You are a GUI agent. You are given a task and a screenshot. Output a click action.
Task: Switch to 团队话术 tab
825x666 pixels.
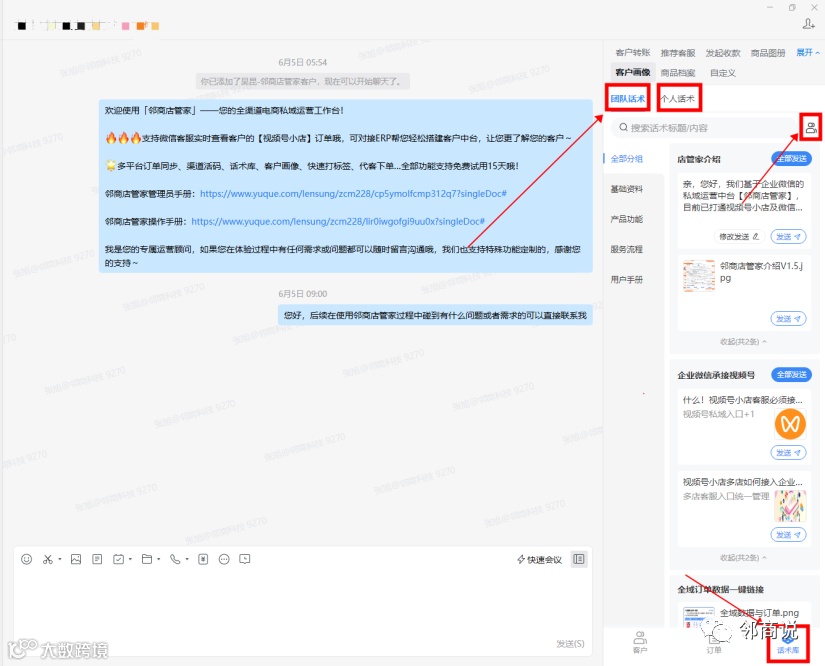coord(628,98)
